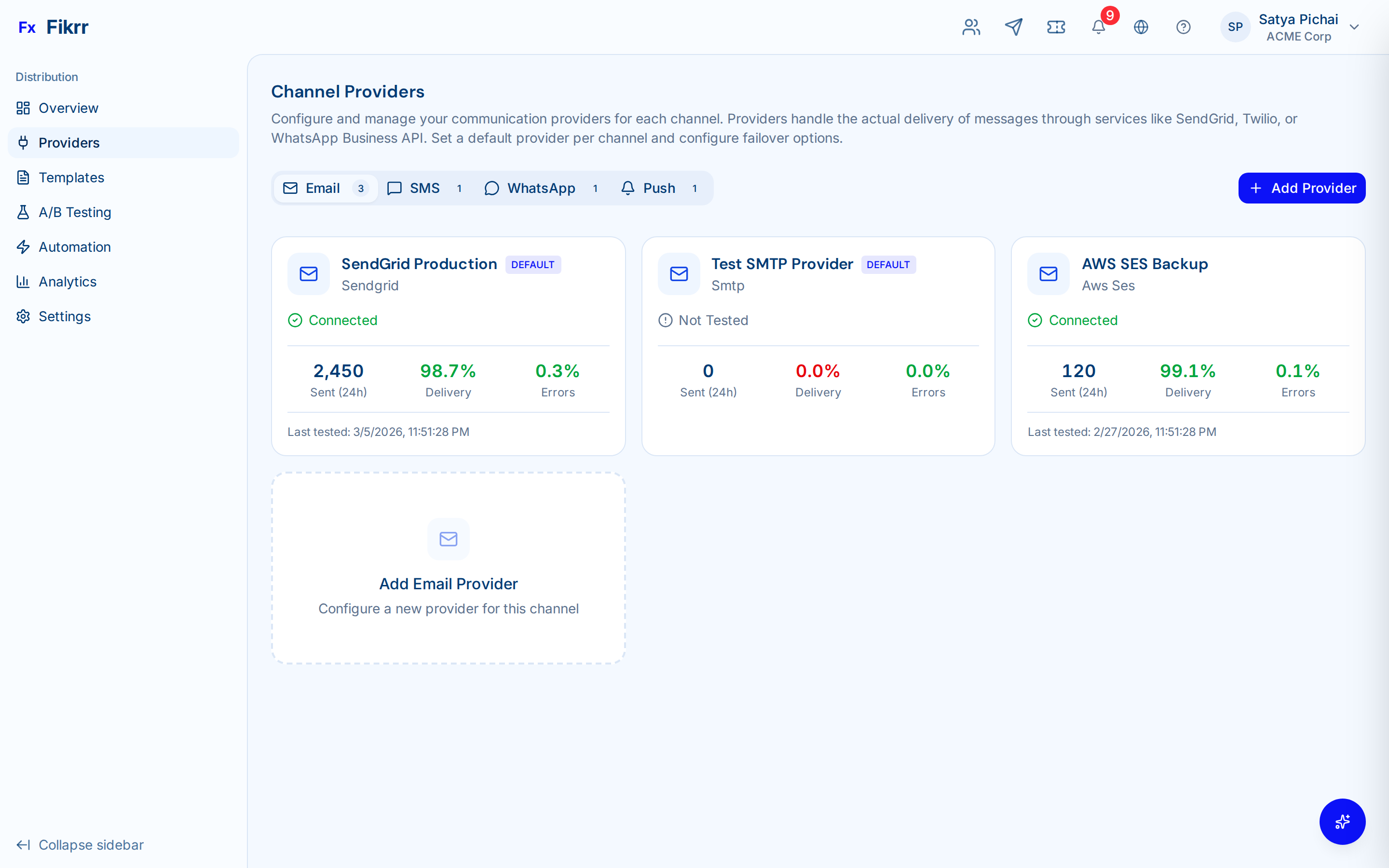The width and height of the screenshot is (1389, 868).
Task: Select the Push providers tab
Action: pyautogui.click(x=659, y=188)
